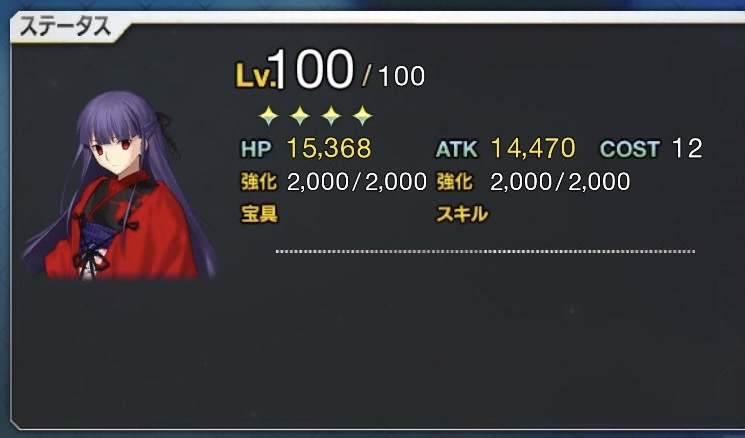Click the 強化 label under ATK
Viewport: 745px width, 438px height.
[x=455, y=181]
